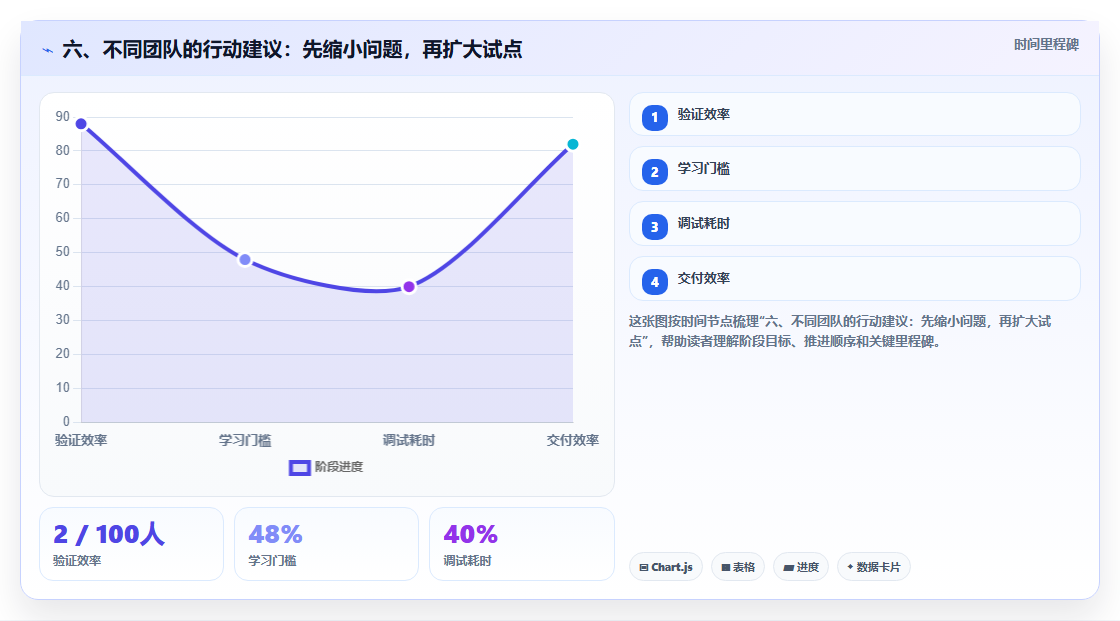The width and height of the screenshot is (1120, 621).
Task: Select the 学习门槛 milestone row
Action: coord(854,169)
